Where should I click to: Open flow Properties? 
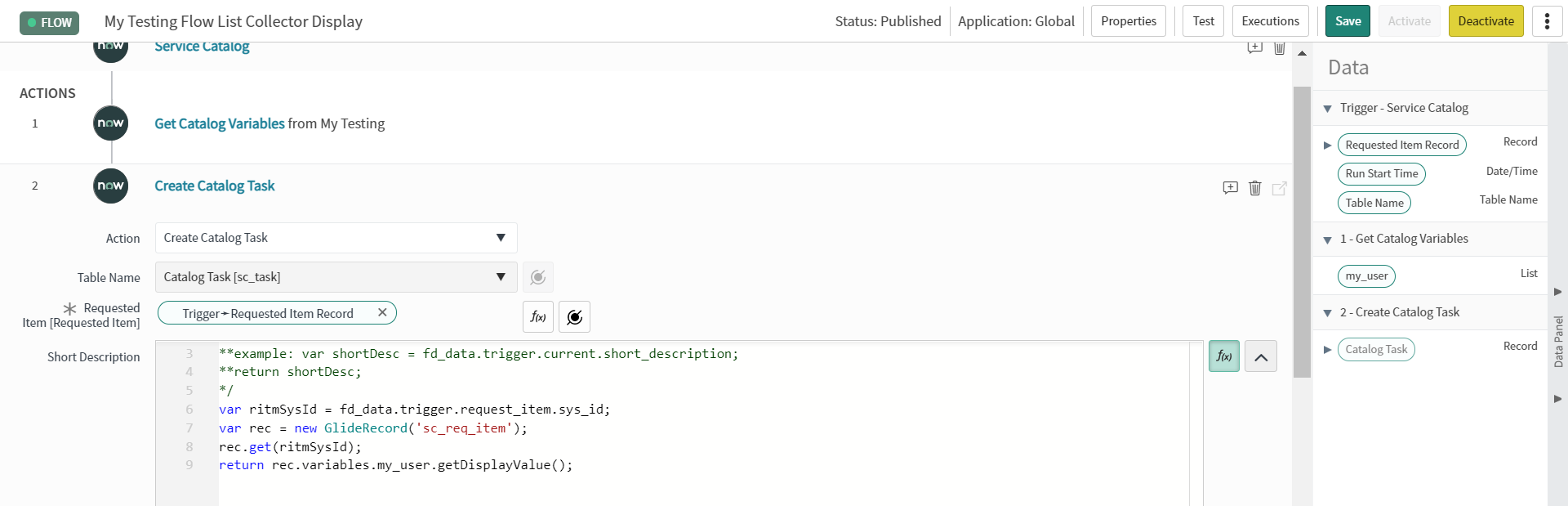pos(1128,21)
